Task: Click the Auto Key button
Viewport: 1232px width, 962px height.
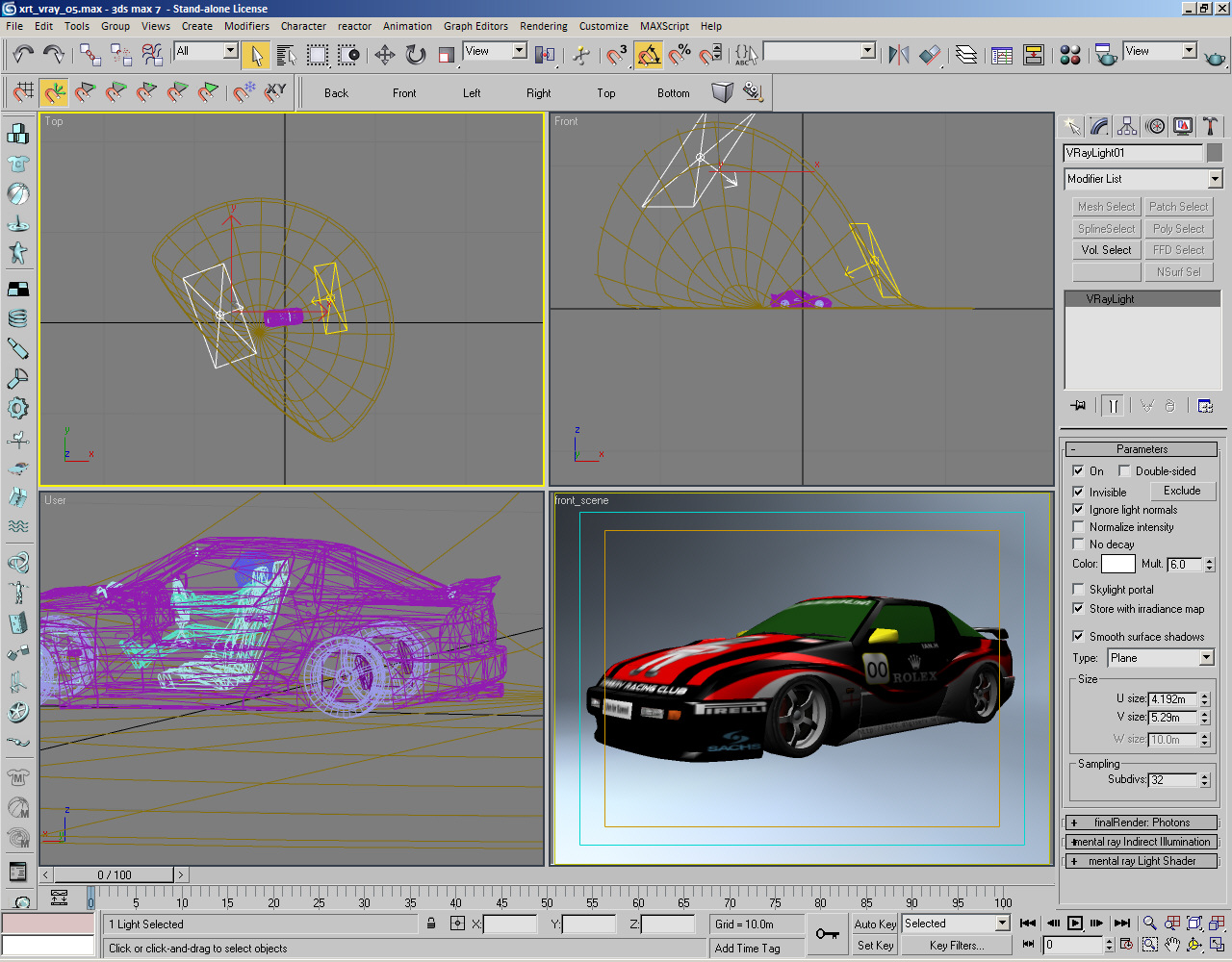Action: tap(875, 924)
